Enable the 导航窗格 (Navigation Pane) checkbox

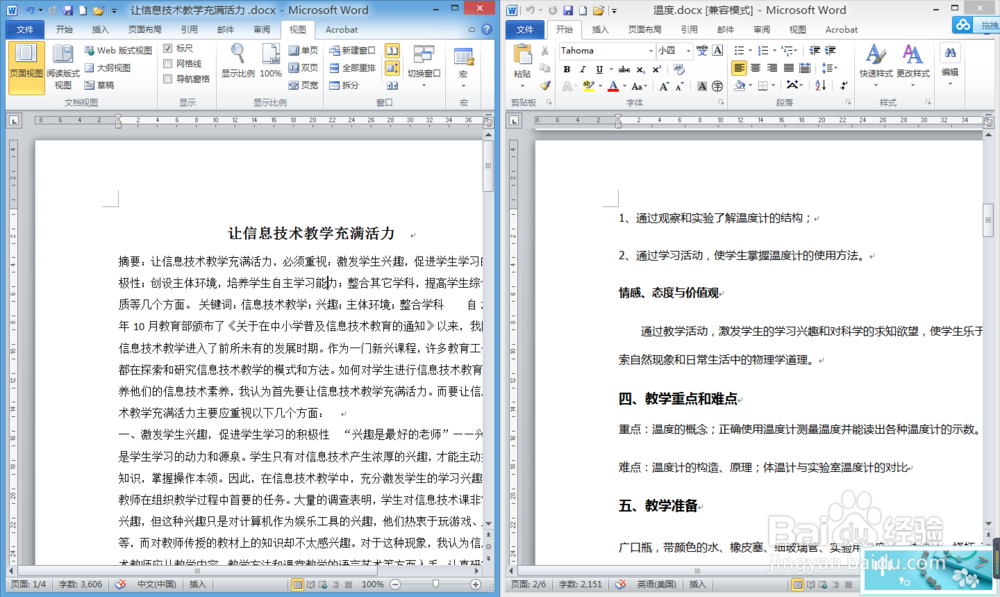pyautogui.click(x=166, y=80)
